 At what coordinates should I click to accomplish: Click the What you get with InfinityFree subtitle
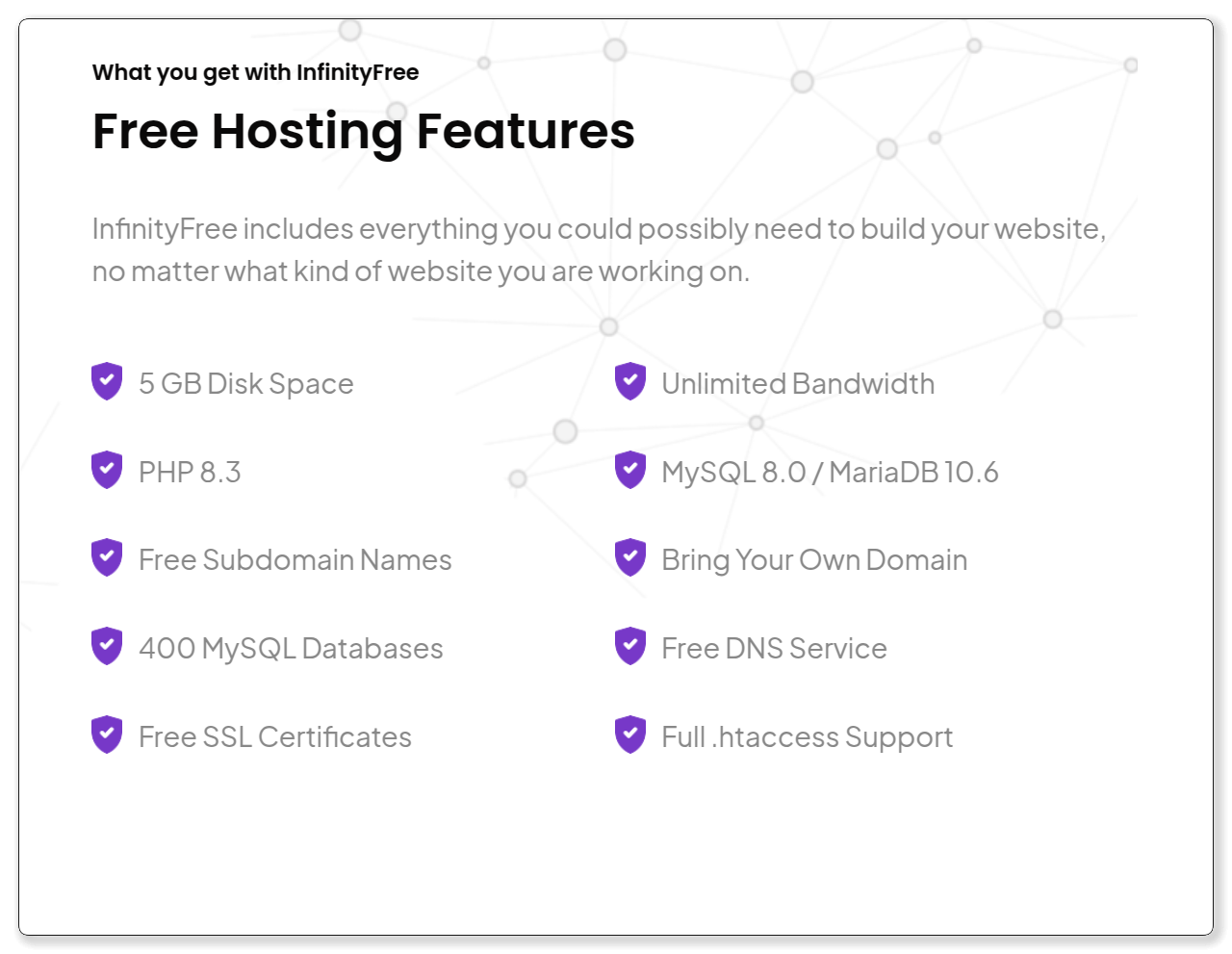[x=255, y=73]
